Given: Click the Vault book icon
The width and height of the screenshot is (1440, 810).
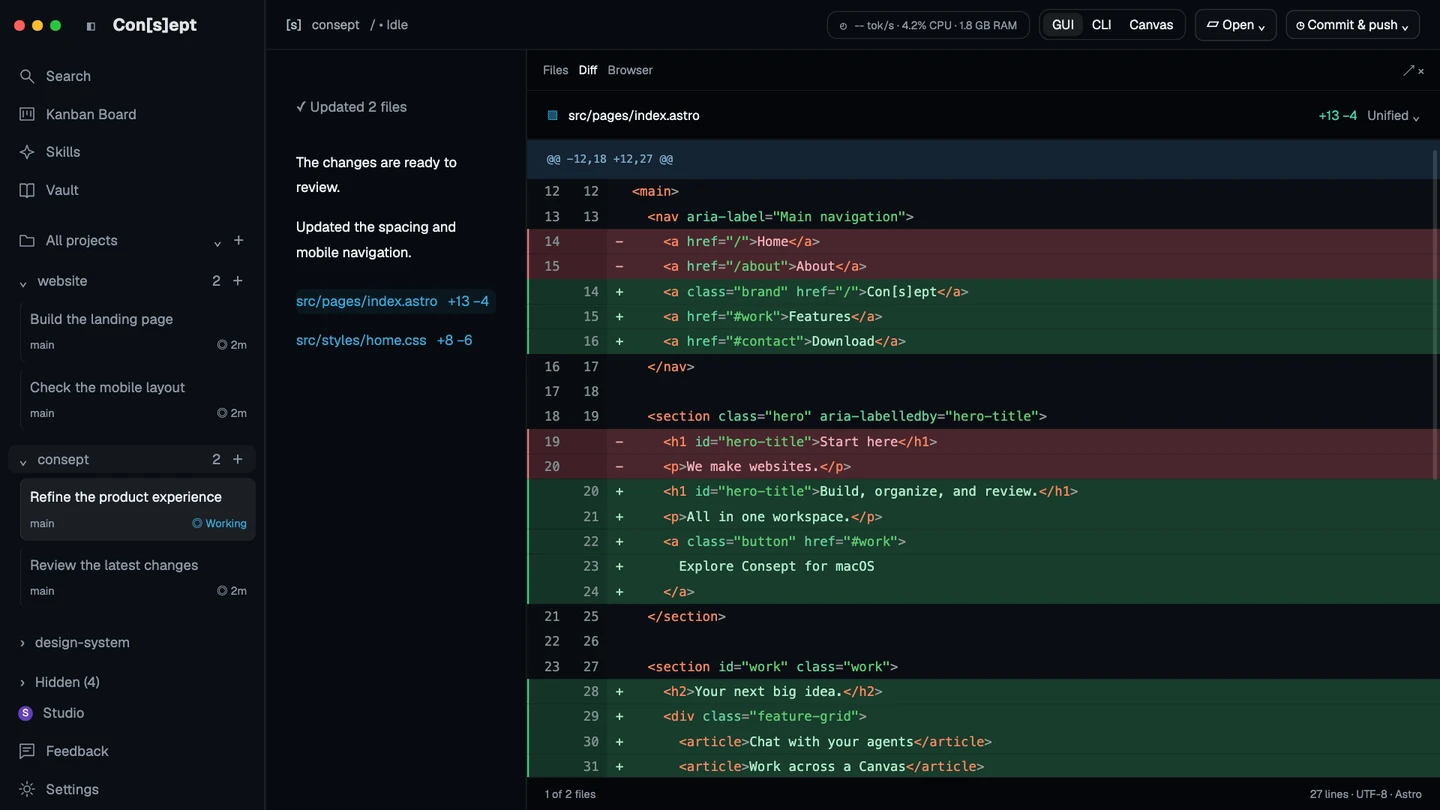Looking at the screenshot, I should [27, 190].
